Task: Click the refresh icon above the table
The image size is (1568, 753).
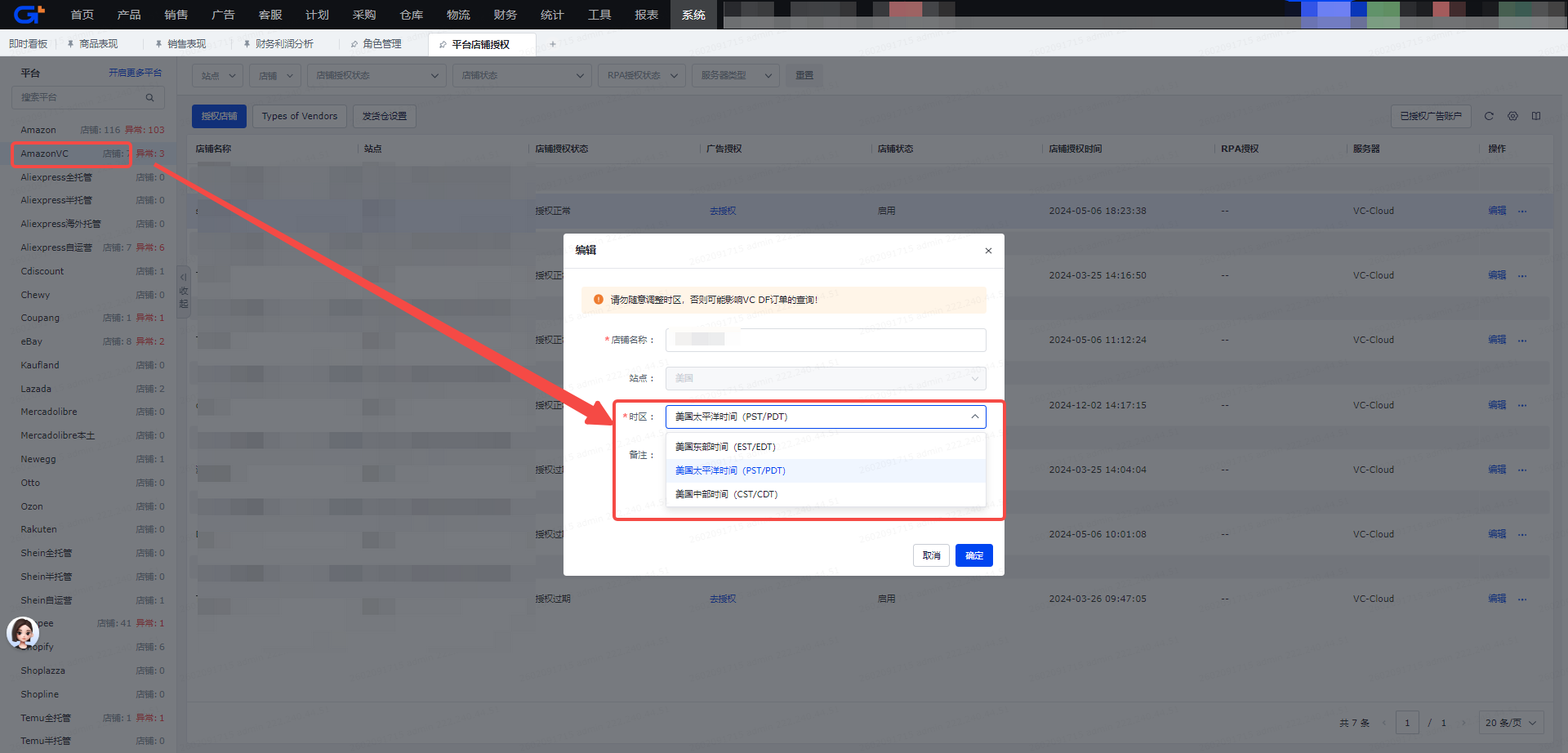Action: (x=1489, y=116)
